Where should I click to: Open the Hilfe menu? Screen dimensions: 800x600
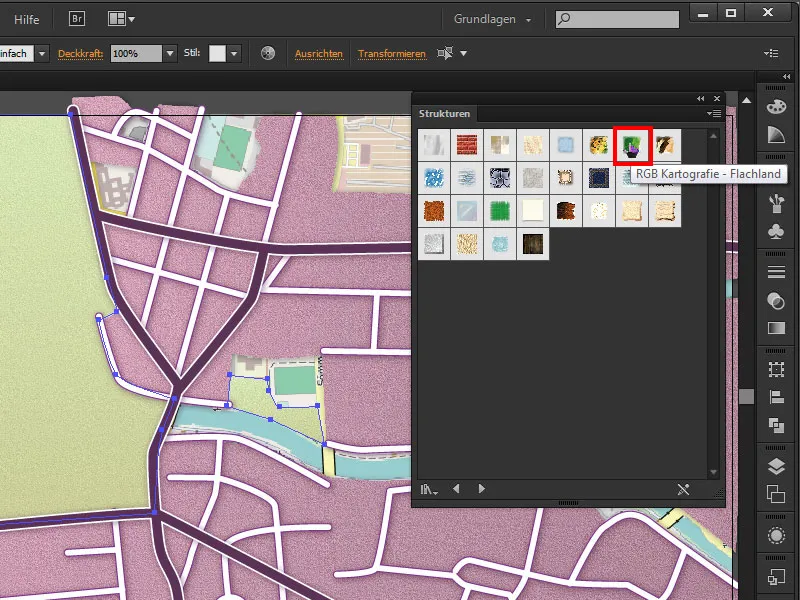27,19
